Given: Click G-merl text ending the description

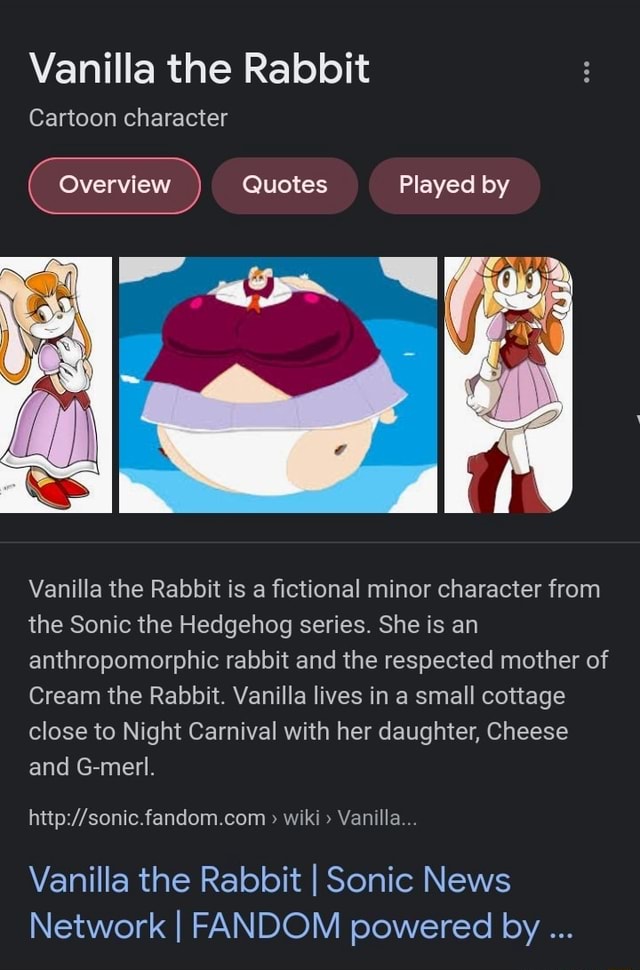Looking at the screenshot, I should (x=115, y=767).
